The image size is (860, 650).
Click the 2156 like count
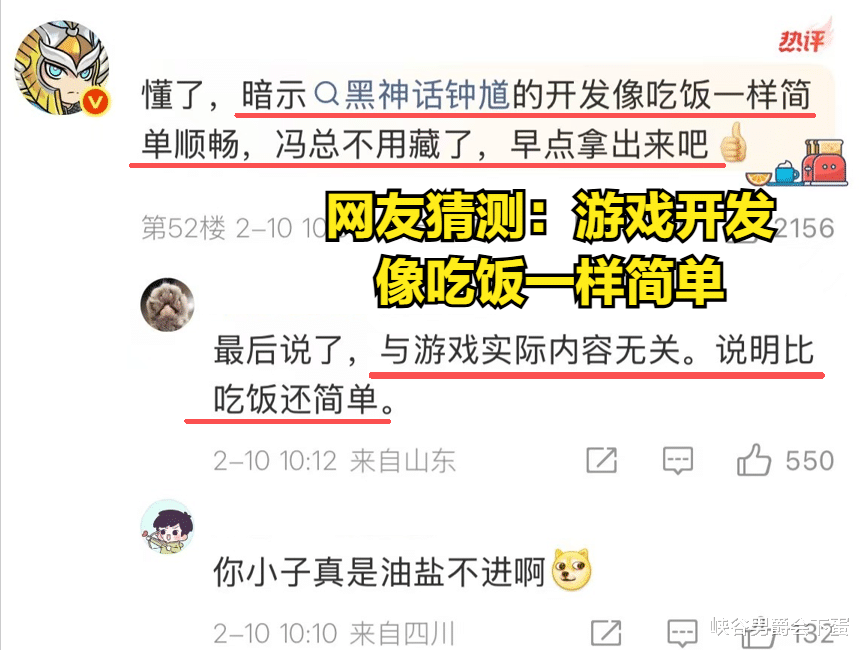pos(805,228)
